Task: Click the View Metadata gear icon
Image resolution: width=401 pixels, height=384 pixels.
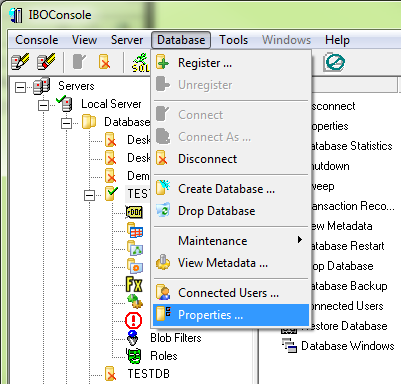Action: [163, 262]
